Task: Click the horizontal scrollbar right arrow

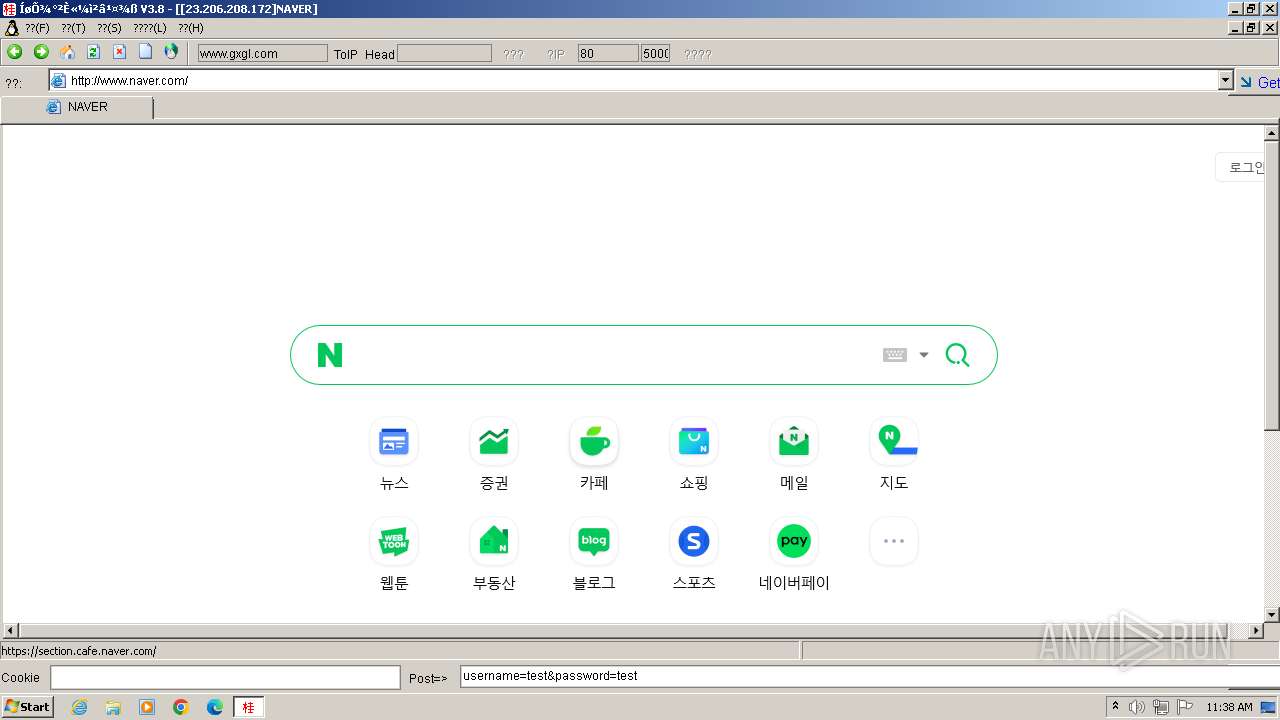Action: [1257, 631]
